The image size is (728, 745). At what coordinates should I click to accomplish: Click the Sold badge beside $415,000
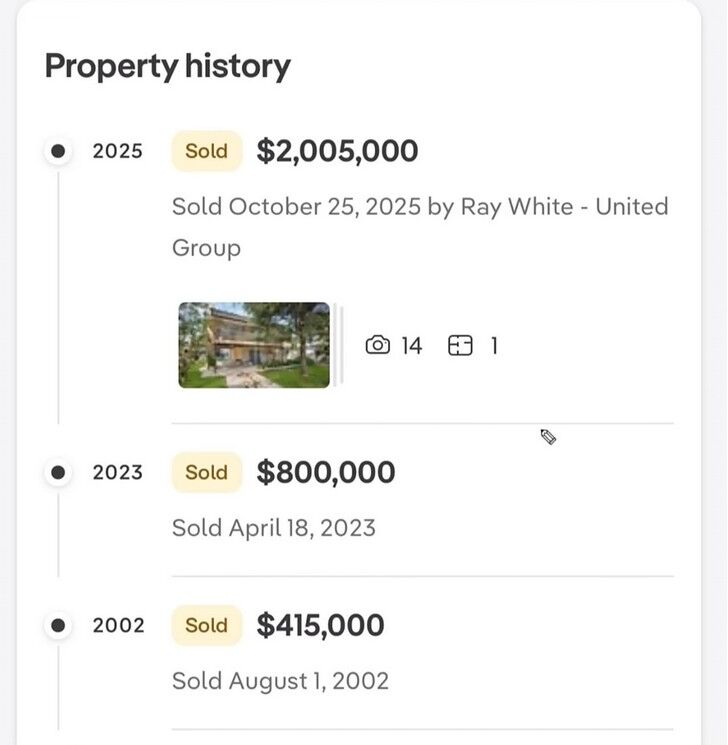(x=207, y=625)
